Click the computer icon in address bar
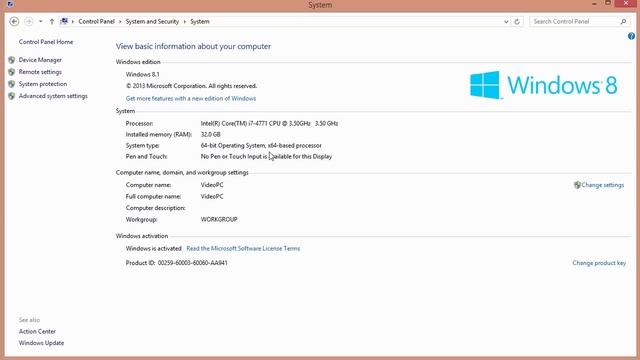Screen dimensions: 640x360 tap(64, 21)
